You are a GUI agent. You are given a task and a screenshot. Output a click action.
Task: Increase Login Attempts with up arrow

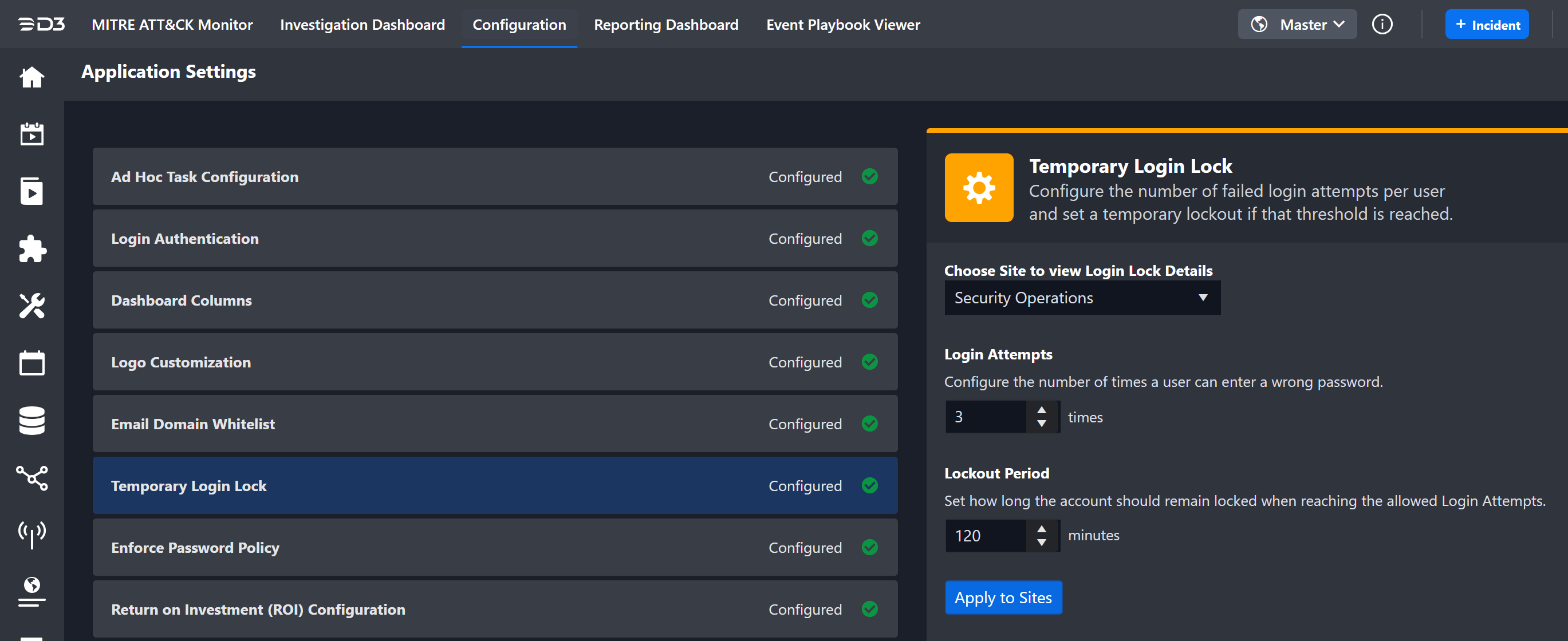pos(1042,410)
